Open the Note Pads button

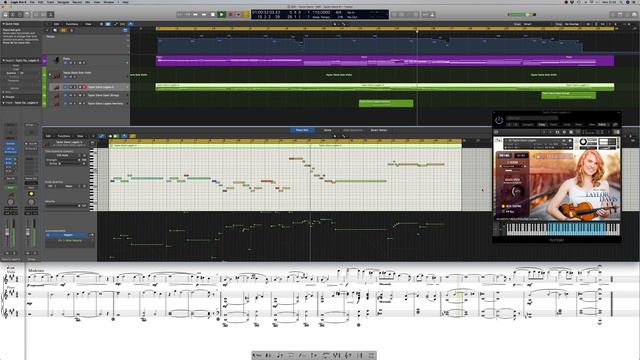[x=620, y=14]
